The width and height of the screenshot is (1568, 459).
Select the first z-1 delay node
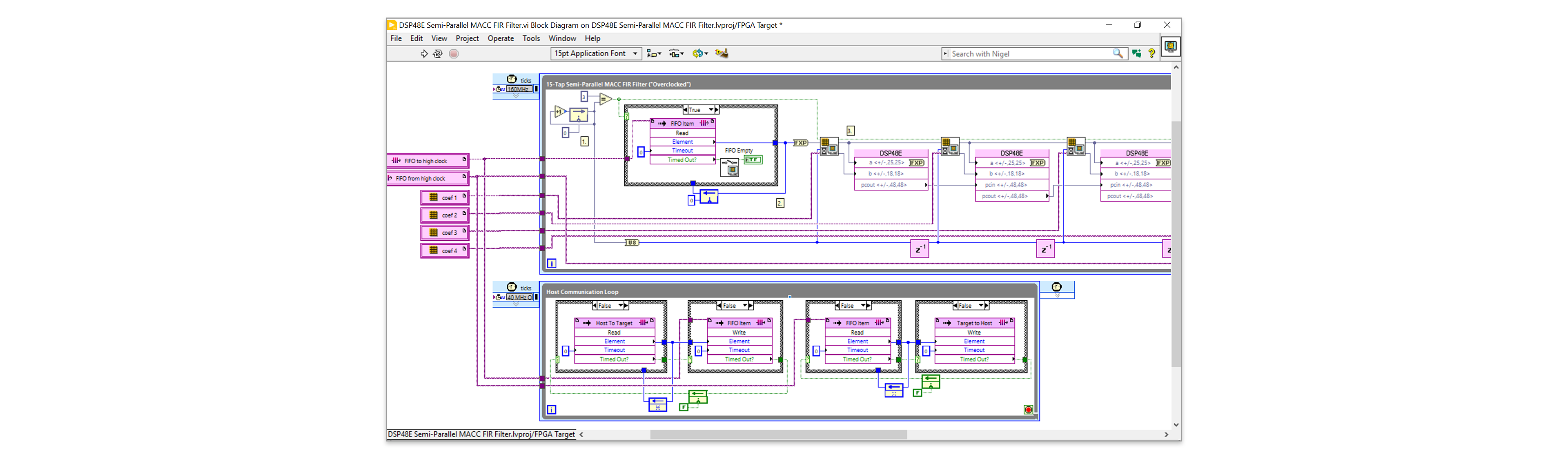click(920, 248)
